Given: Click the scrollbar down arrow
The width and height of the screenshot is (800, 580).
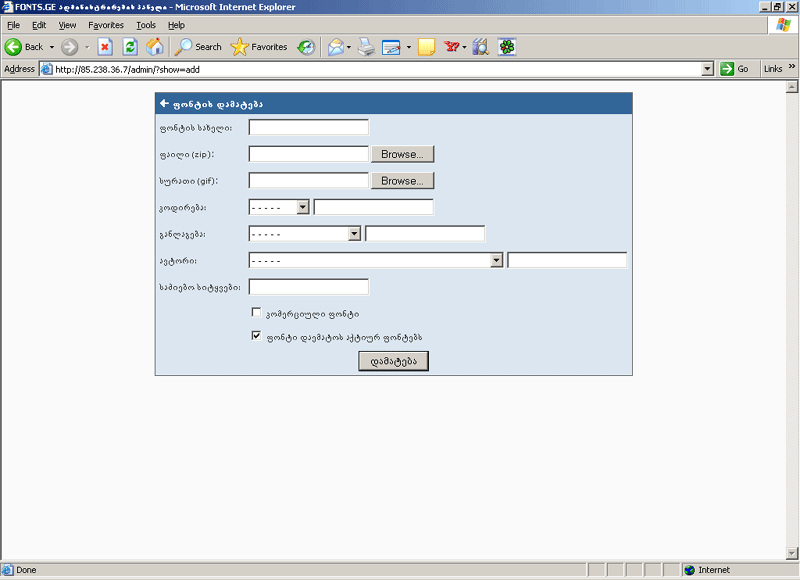Looking at the screenshot, I should point(792,553).
